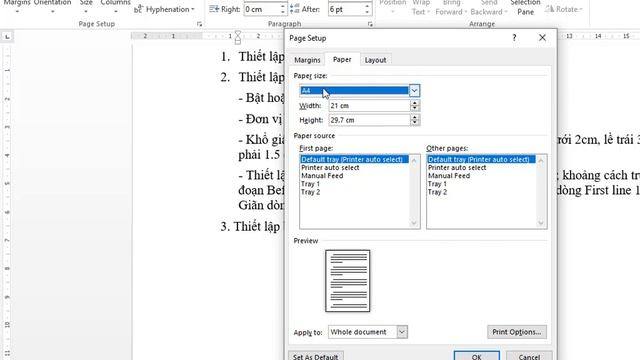Adjust the Right indent spinner arrows
This screenshot has height=360, width=640.
pos(283,9)
